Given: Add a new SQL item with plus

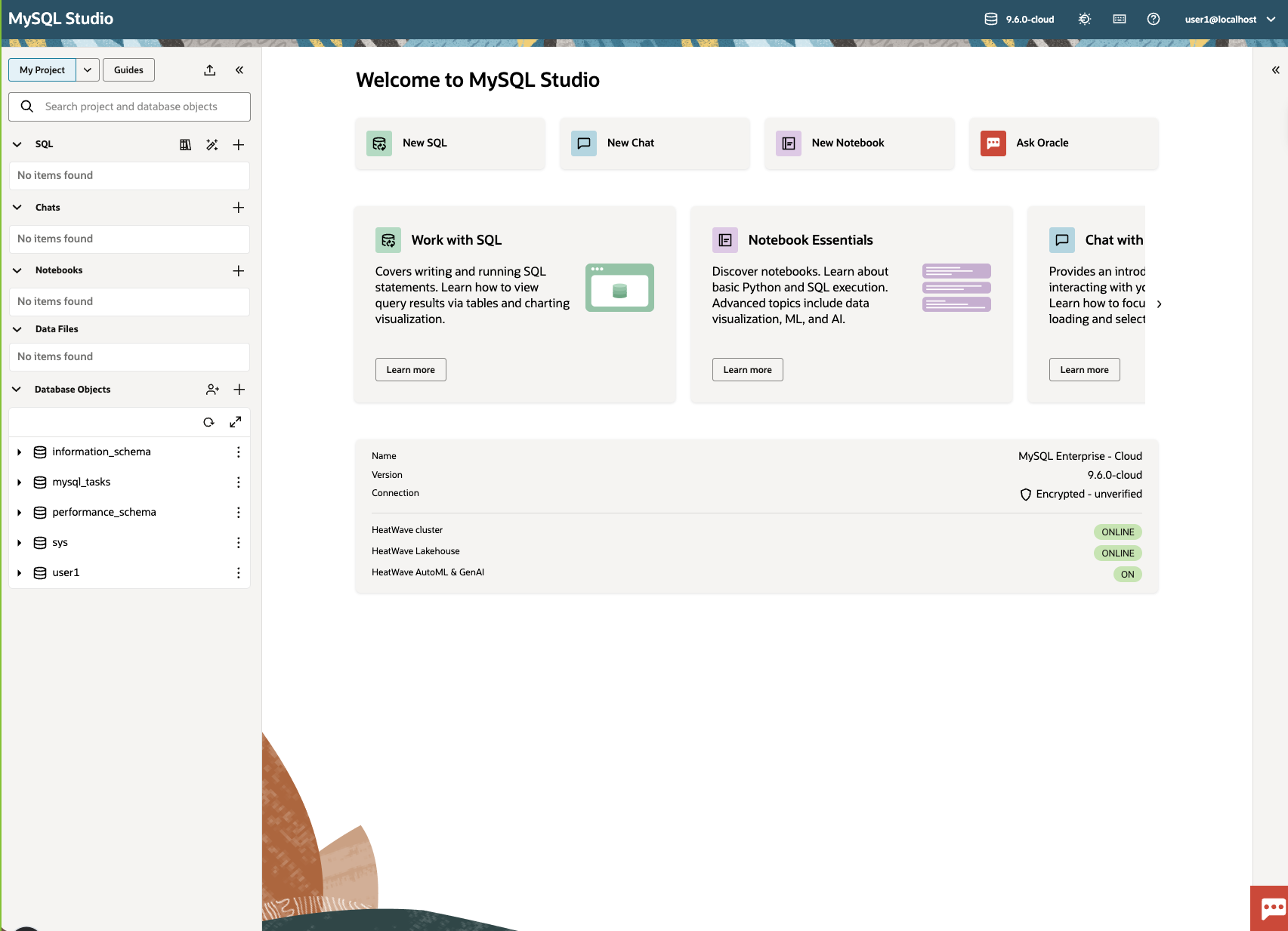Looking at the screenshot, I should (239, 144).
